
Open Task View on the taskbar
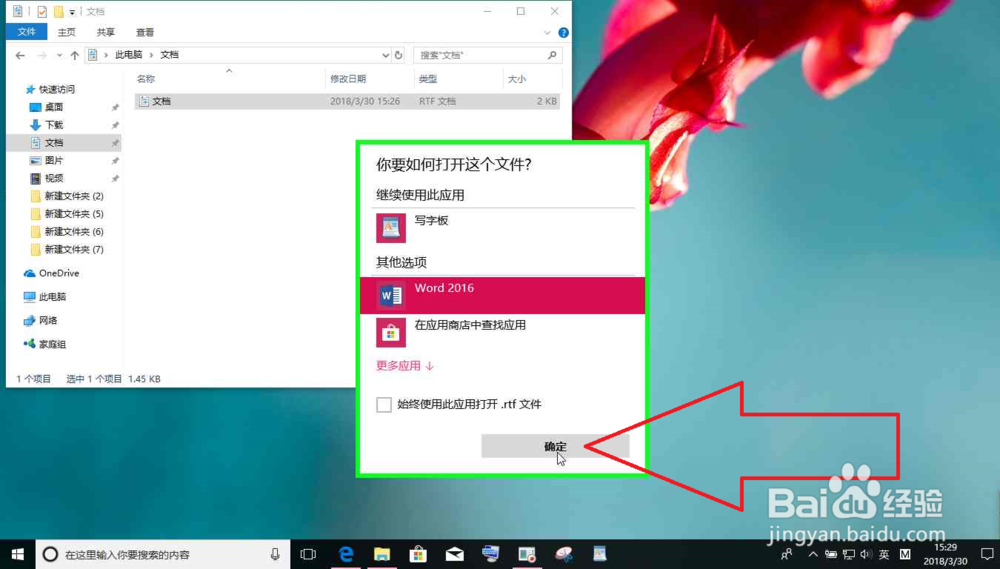point(308,554)
